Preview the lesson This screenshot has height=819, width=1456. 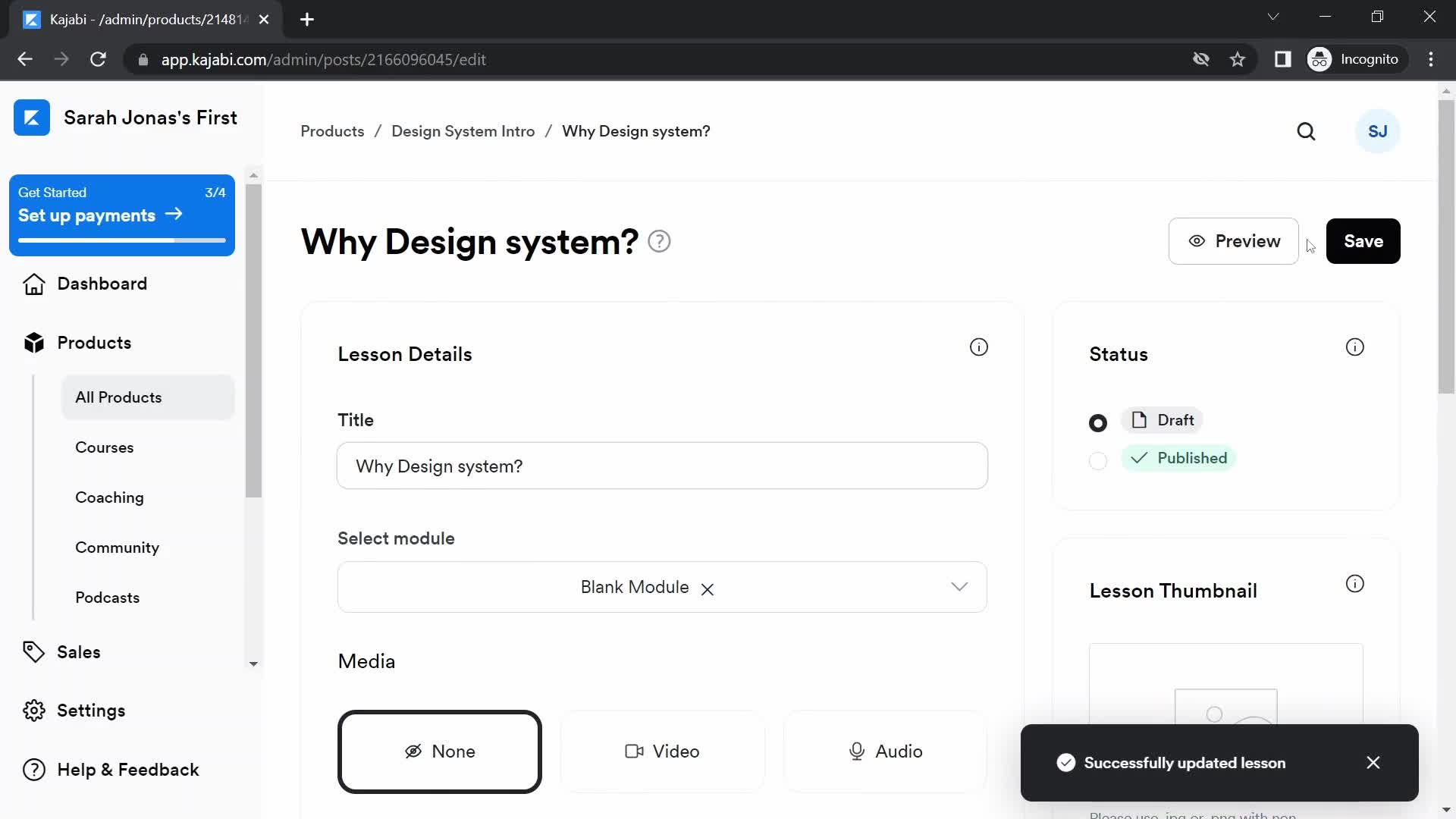pos(1233,241)
